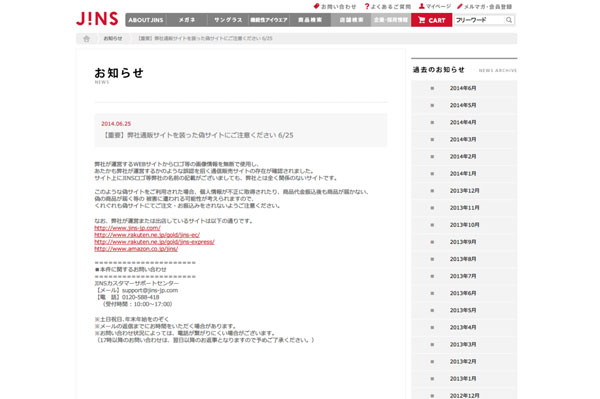Open the 店舗検索 menu item
This screenshot has width=600, height=399.
coord(351,20)
